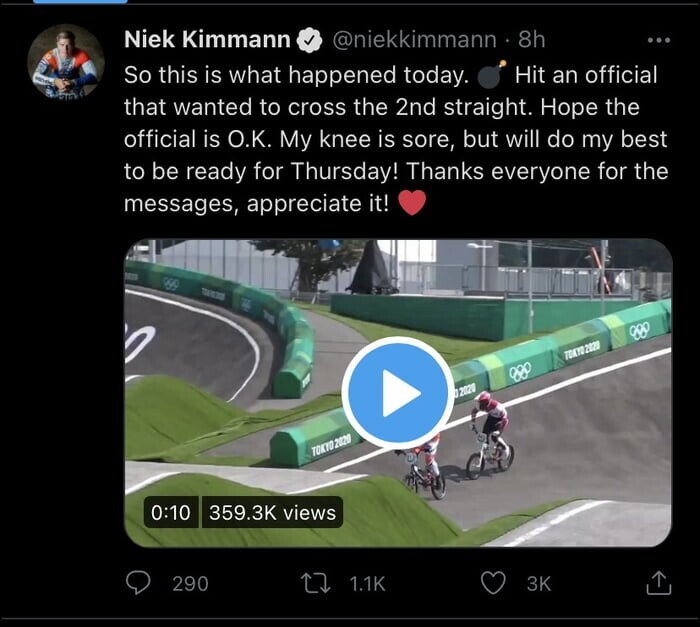Click the tweet body text
This screenshot has height=627, width=700.
coord(396,139)
